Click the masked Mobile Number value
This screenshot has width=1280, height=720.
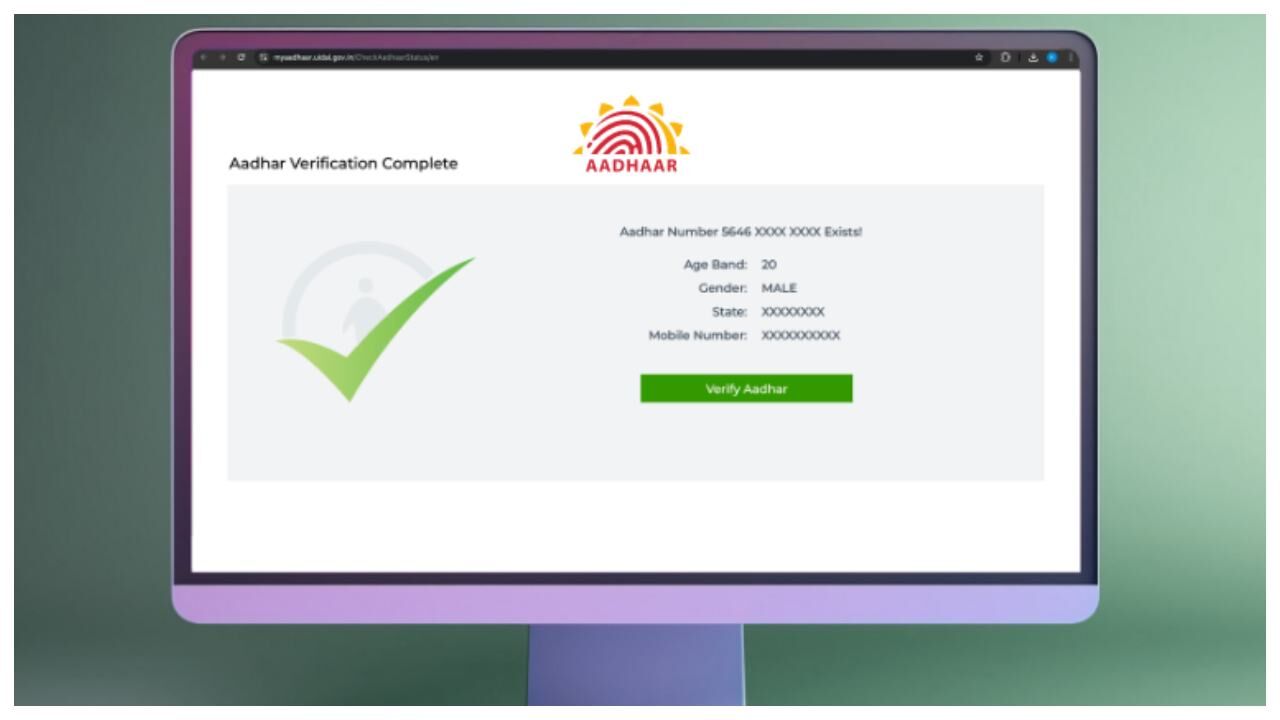(x=801, y=336)
